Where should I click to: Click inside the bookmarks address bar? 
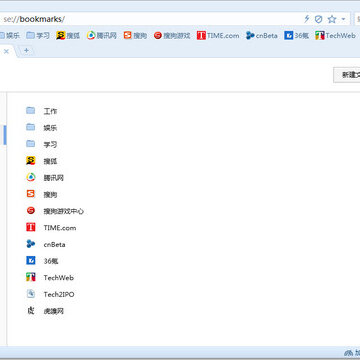(150, 19)
